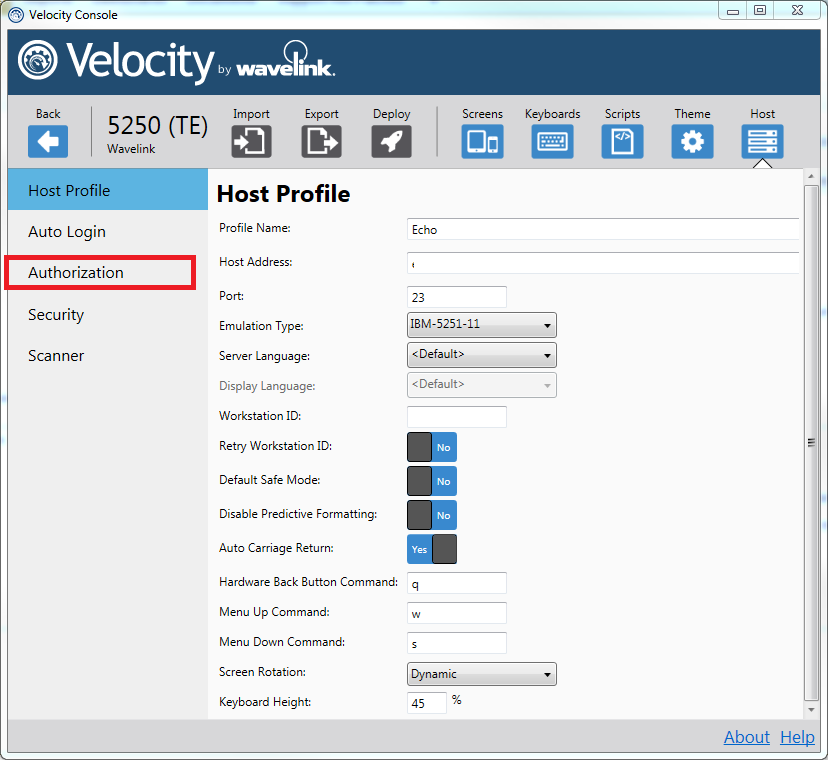Open the Help link
Image resolution: width=828 pixels, height=760 pixels.
pos(797,737)
